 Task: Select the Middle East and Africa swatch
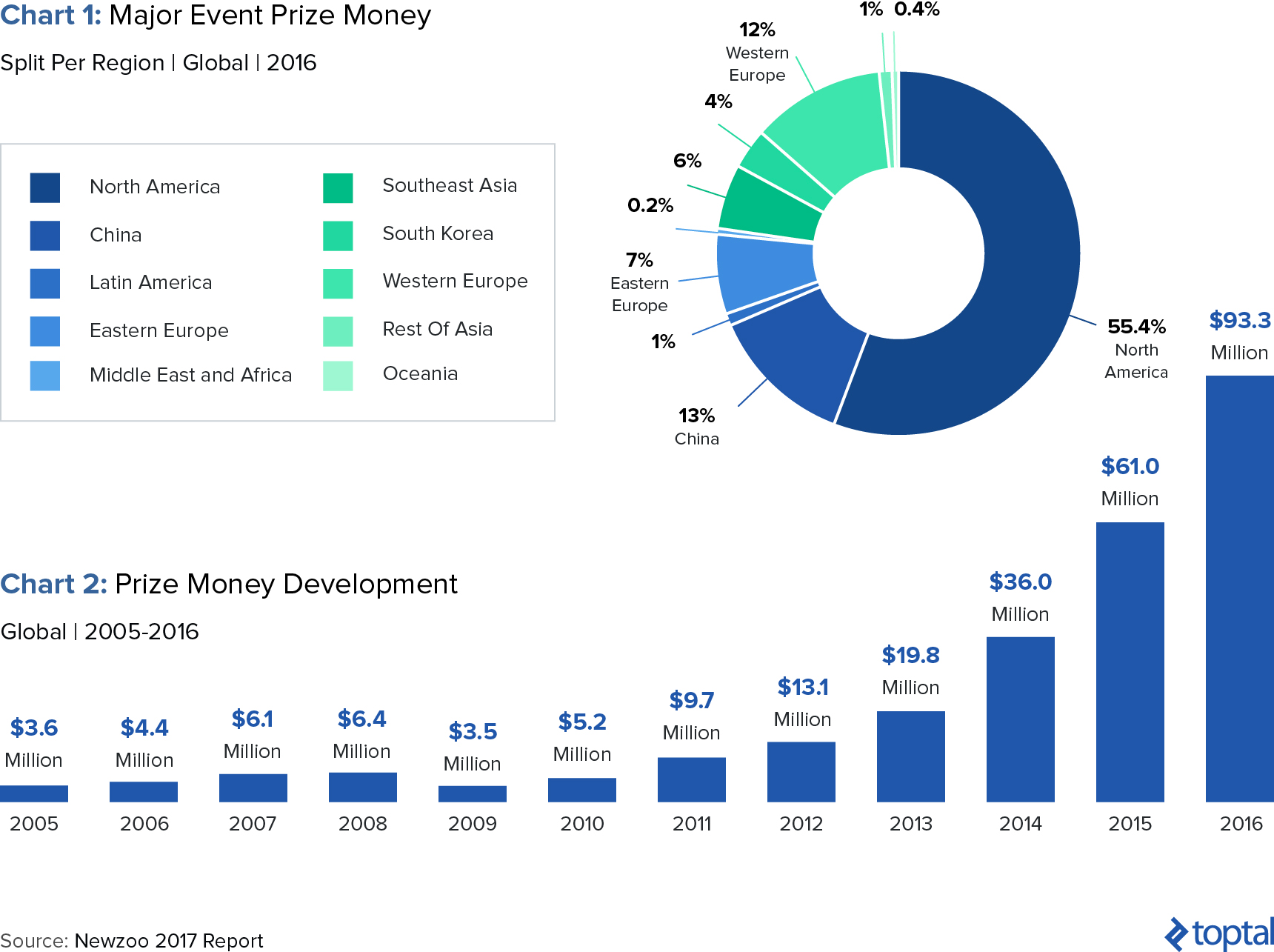pos(44,376)
